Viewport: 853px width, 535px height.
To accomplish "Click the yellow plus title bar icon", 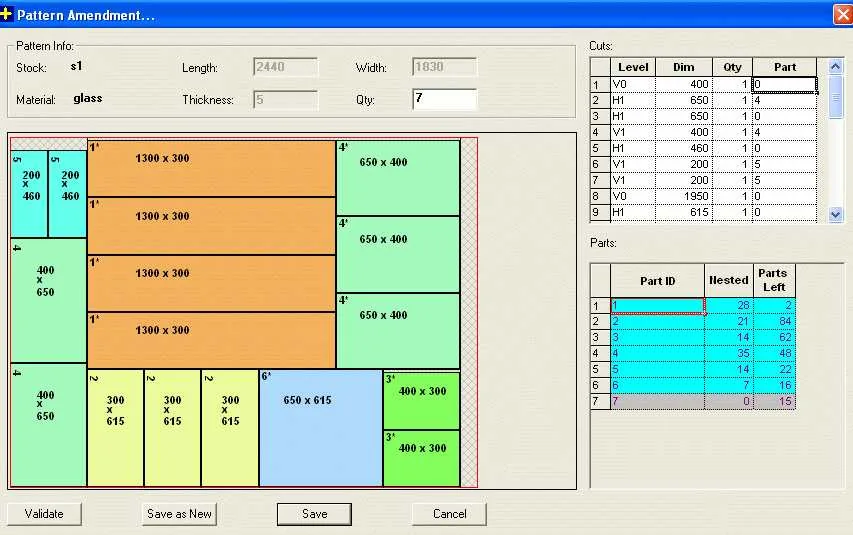I will (x=6, y=14).
